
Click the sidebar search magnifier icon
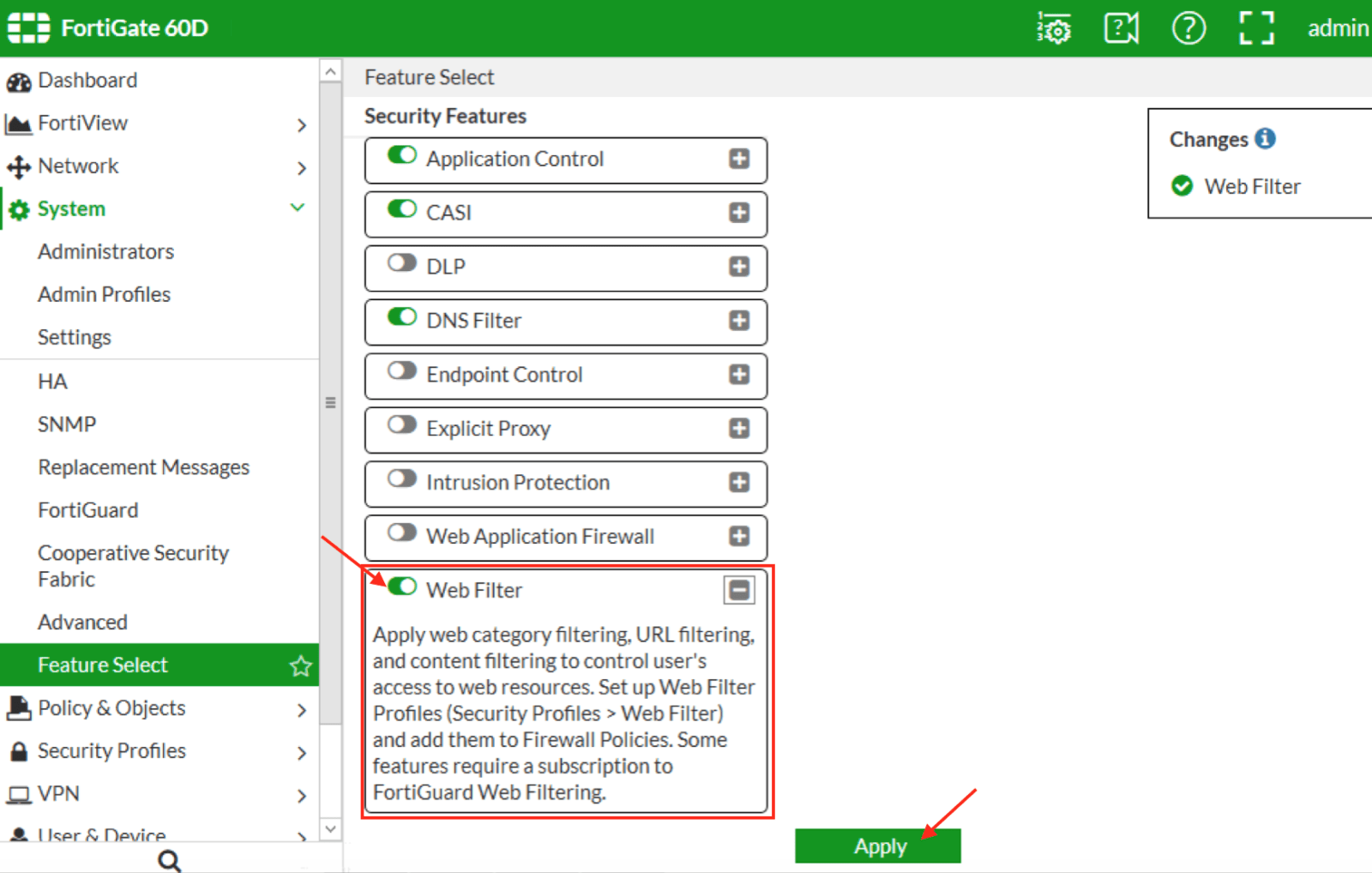click(170, 860)
